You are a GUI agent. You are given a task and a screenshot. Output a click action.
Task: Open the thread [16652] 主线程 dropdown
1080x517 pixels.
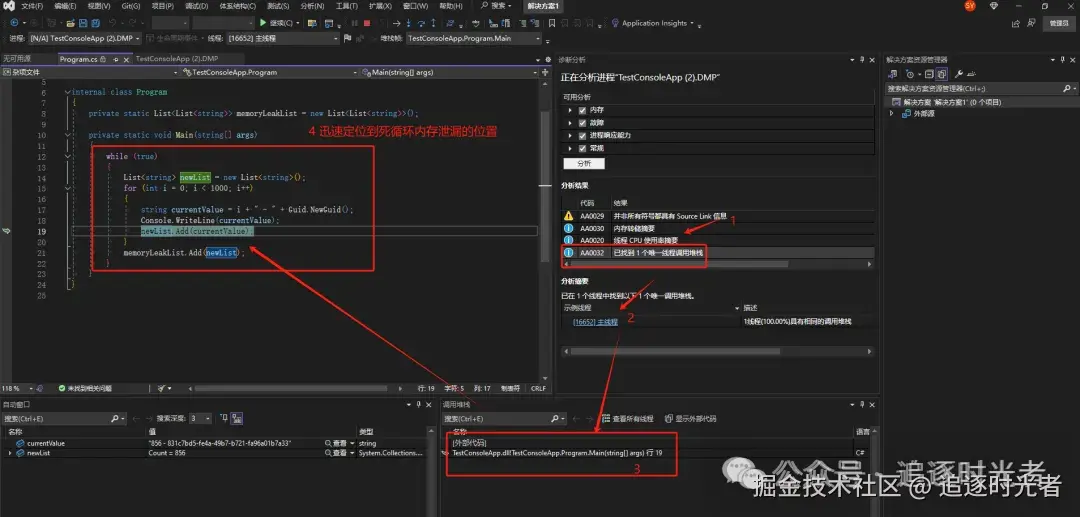click(x=282, y=39)
